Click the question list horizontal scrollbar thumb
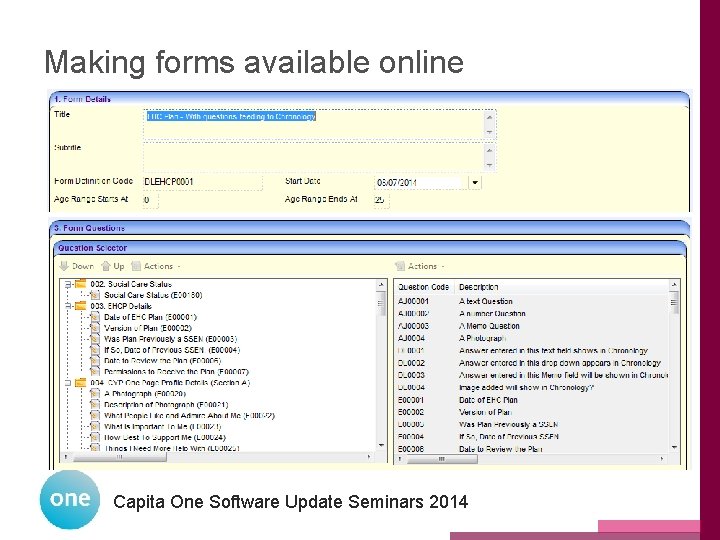 tap(442, 459)
